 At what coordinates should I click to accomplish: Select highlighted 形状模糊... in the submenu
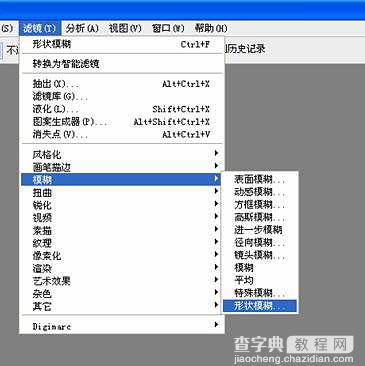pyautogui.click(x=260, y=306)
